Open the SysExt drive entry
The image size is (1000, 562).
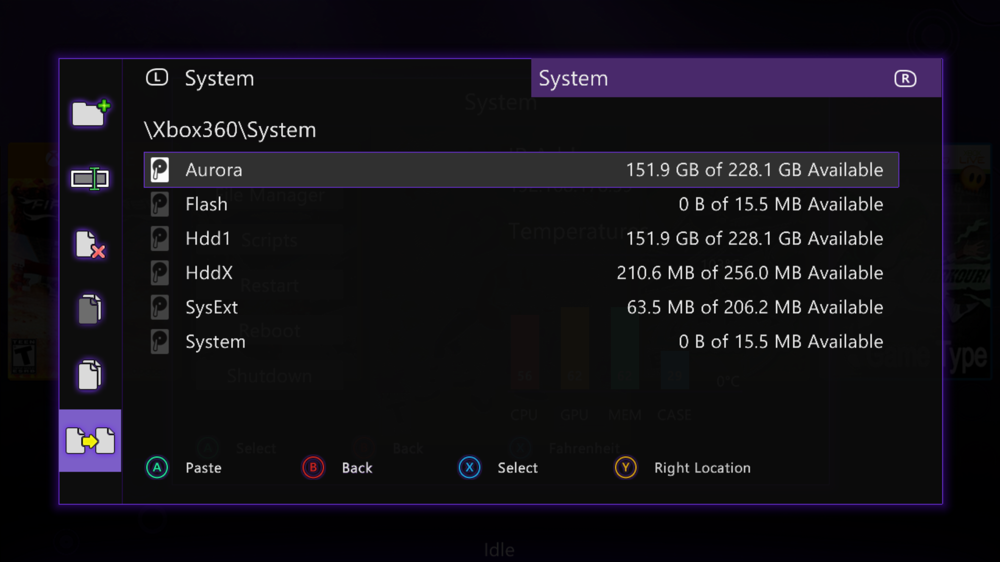pyautogui.click(x=521, y=307)
